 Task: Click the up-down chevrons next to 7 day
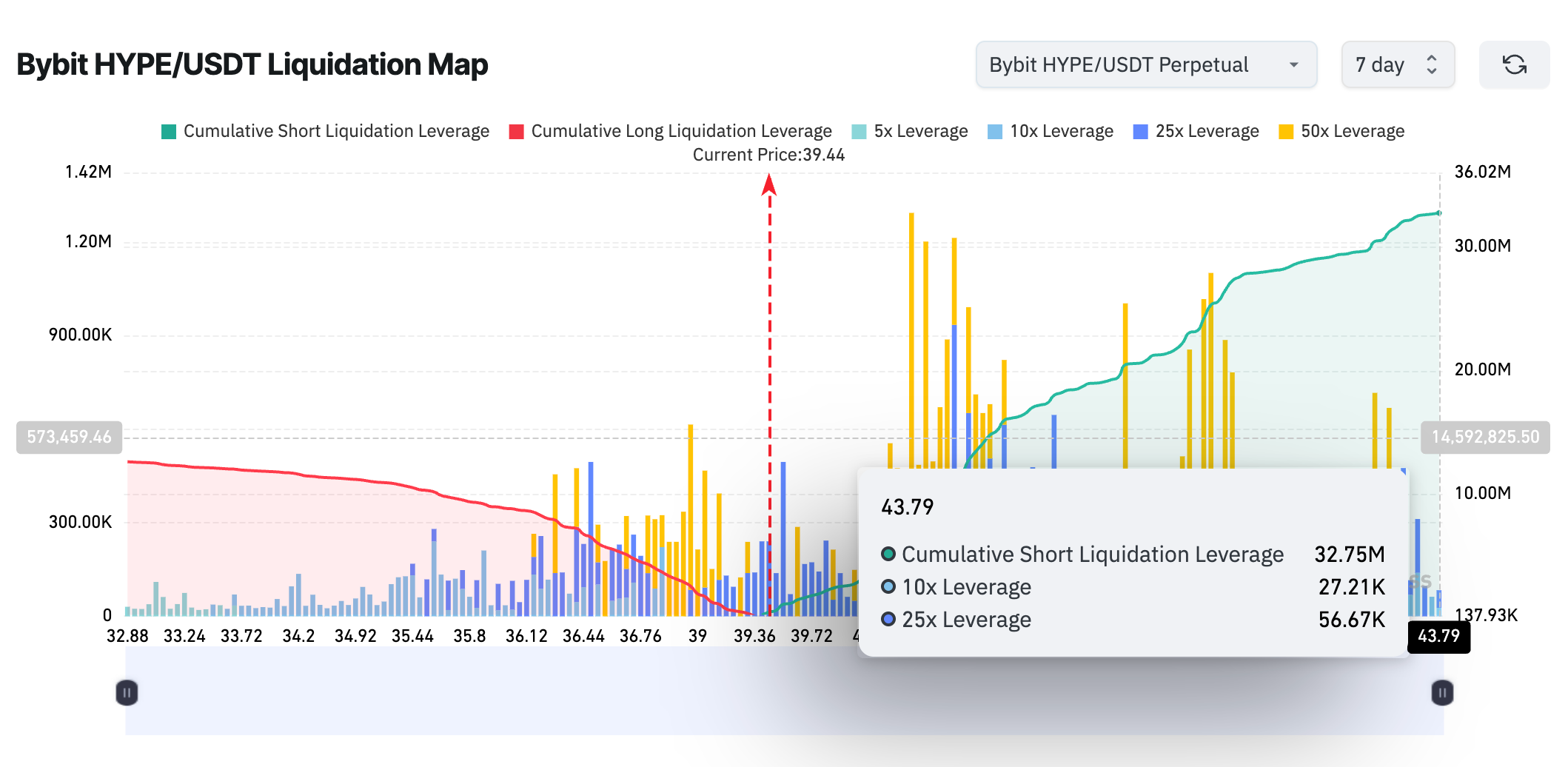1432,65
